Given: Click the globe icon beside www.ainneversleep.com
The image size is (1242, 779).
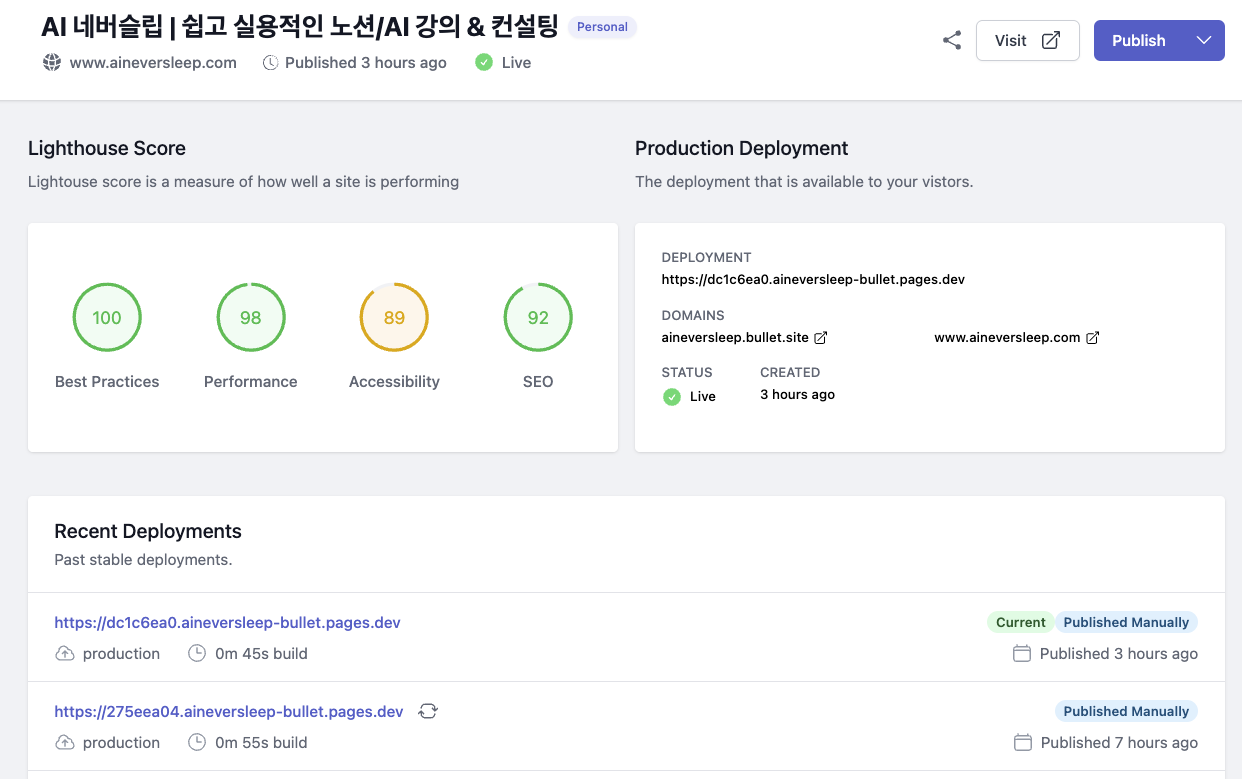Looking at the screenshot, I should [x=52, y=63].
